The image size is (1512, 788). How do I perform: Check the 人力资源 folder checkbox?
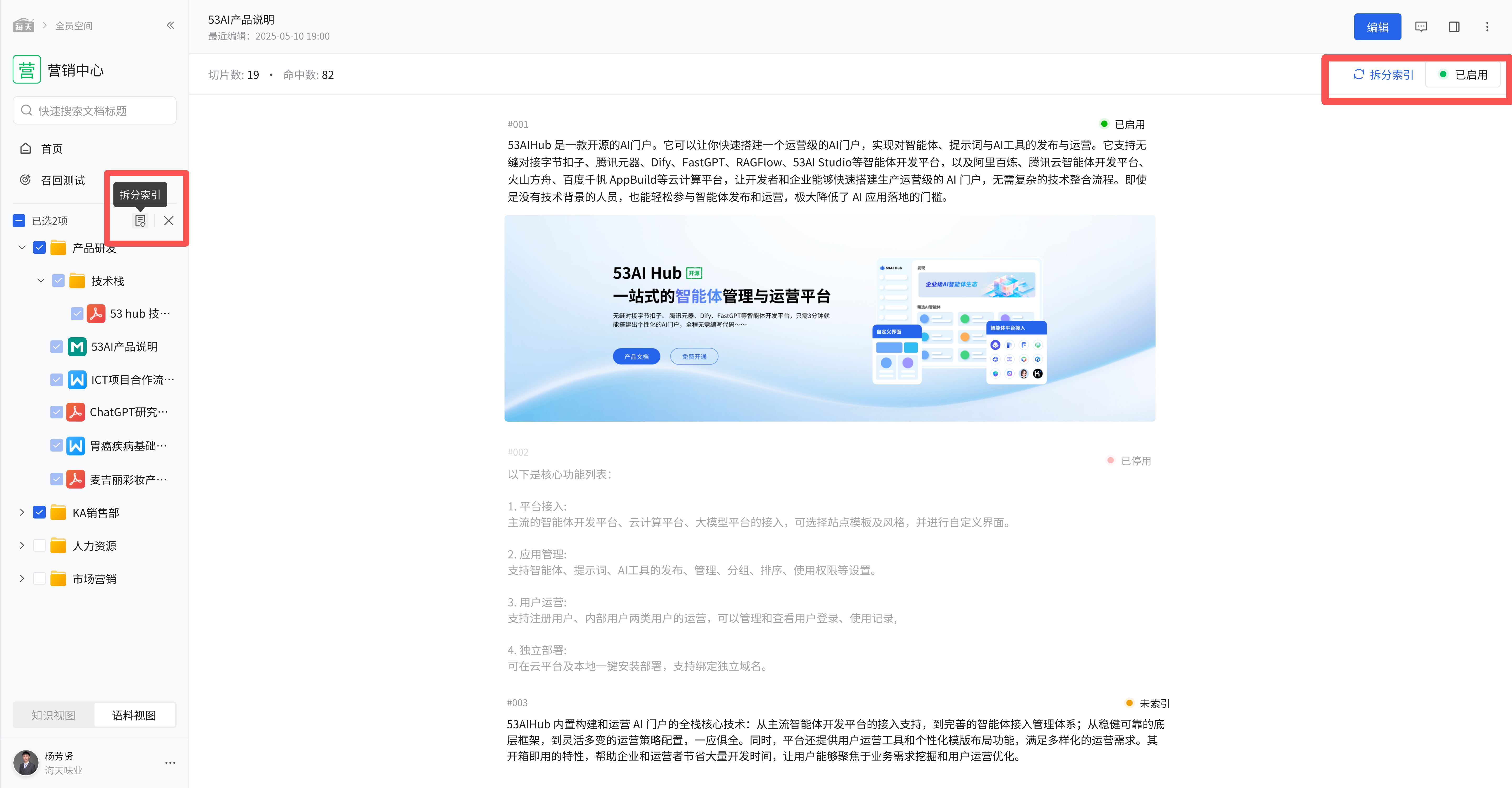[x=39, y=546]
